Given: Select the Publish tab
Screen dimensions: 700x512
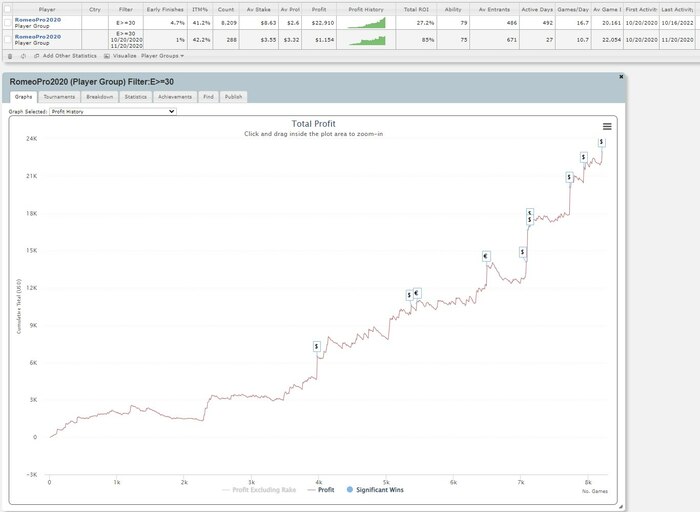Looking at the screenshot, I should click(x=233, y=97).
